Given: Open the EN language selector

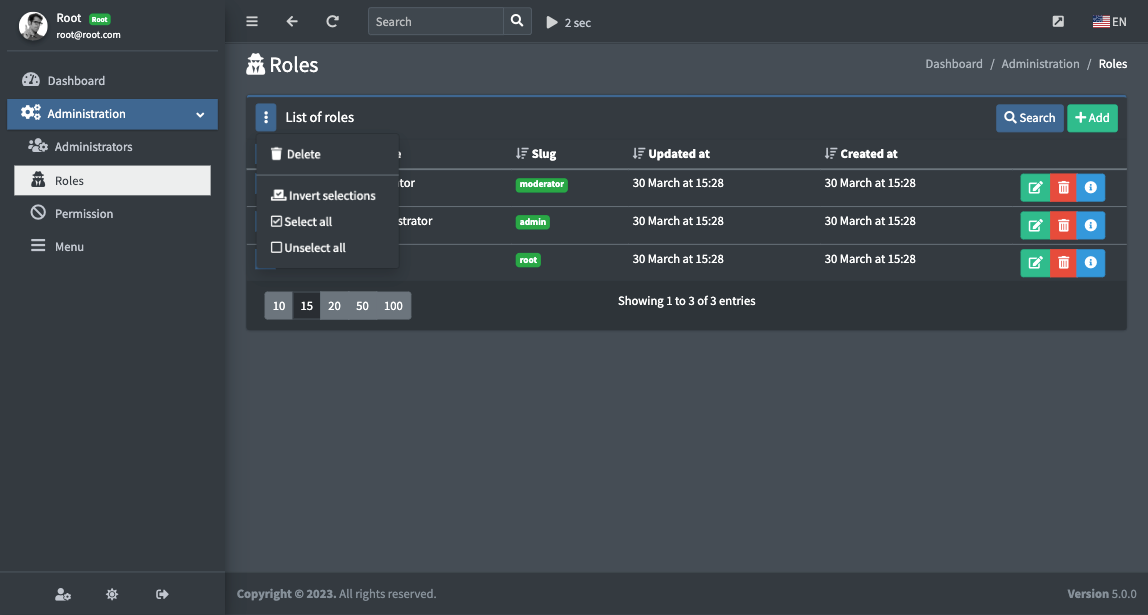Looking at the screenshot, I should tap(1109, 22).
